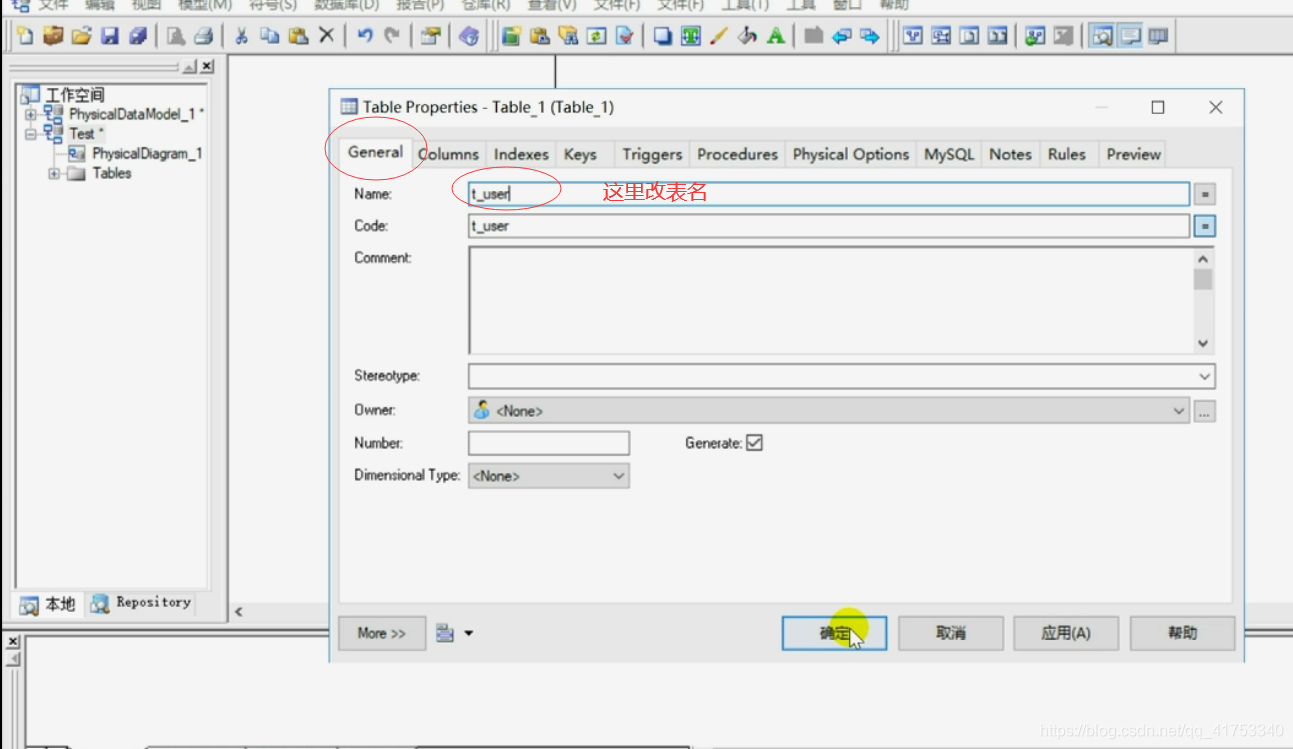
Task: Open the Owner dropdown list
Action: 1179,410
